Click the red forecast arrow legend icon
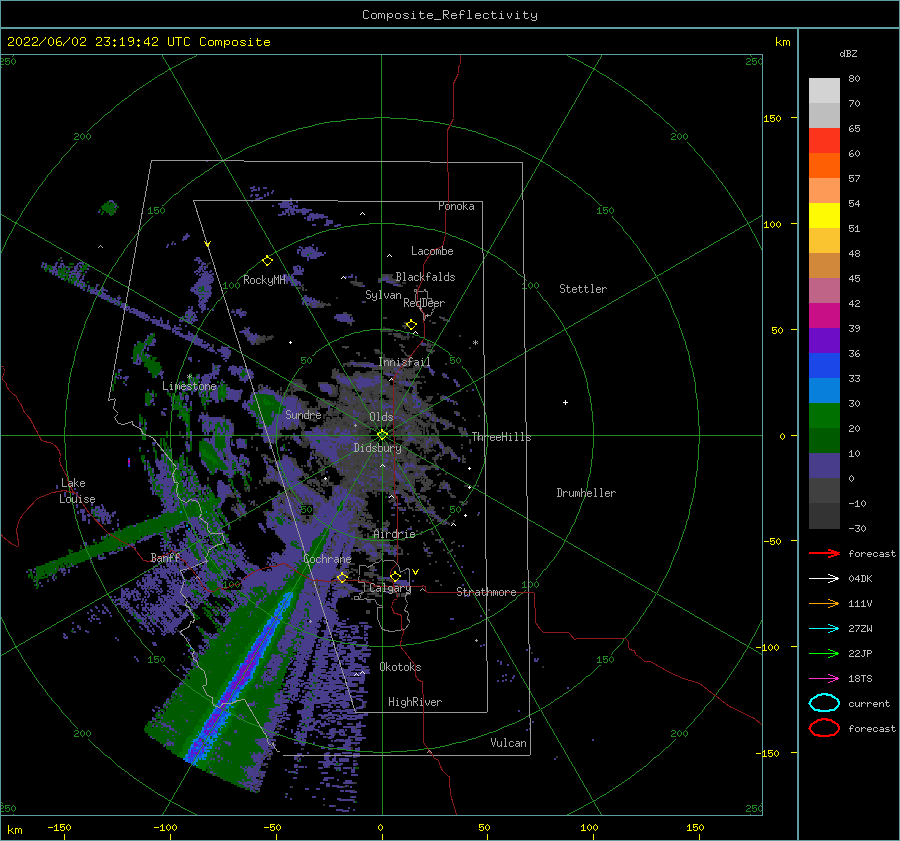900x841 pixels. tap(824, 553)
